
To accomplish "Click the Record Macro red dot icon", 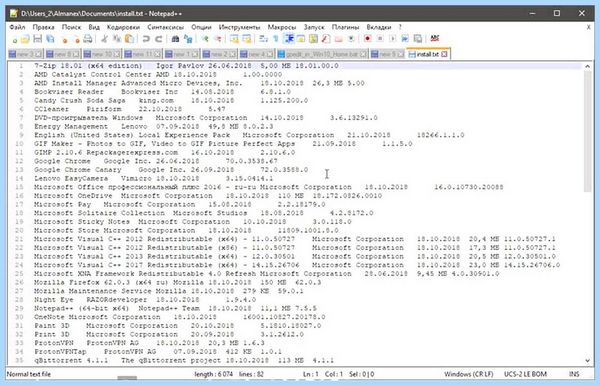I will coord(367,39).
